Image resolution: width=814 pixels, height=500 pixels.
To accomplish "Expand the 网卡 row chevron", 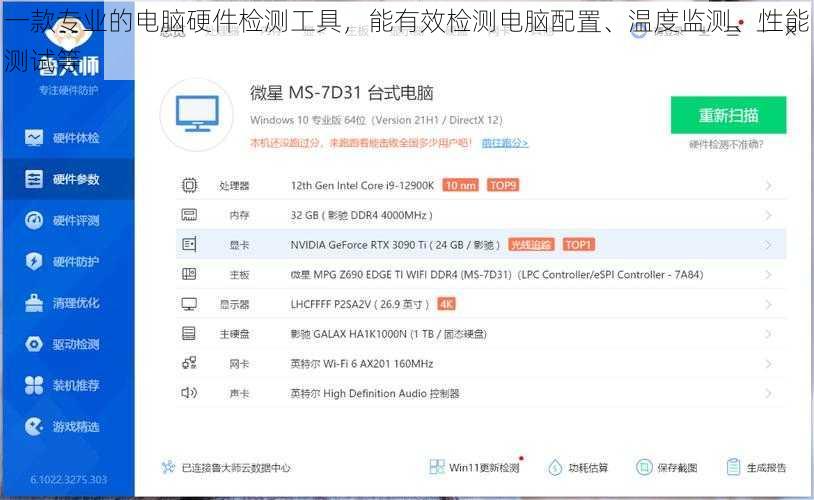I will 768,363.
